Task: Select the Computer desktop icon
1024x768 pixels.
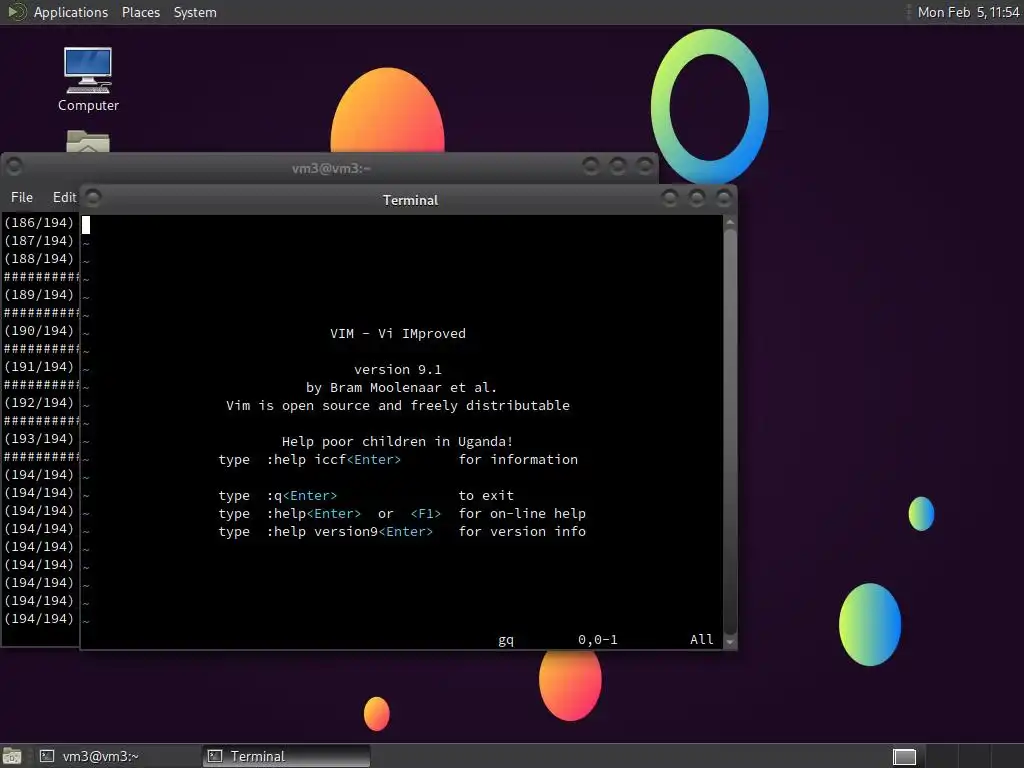Action: pos(88,79)
